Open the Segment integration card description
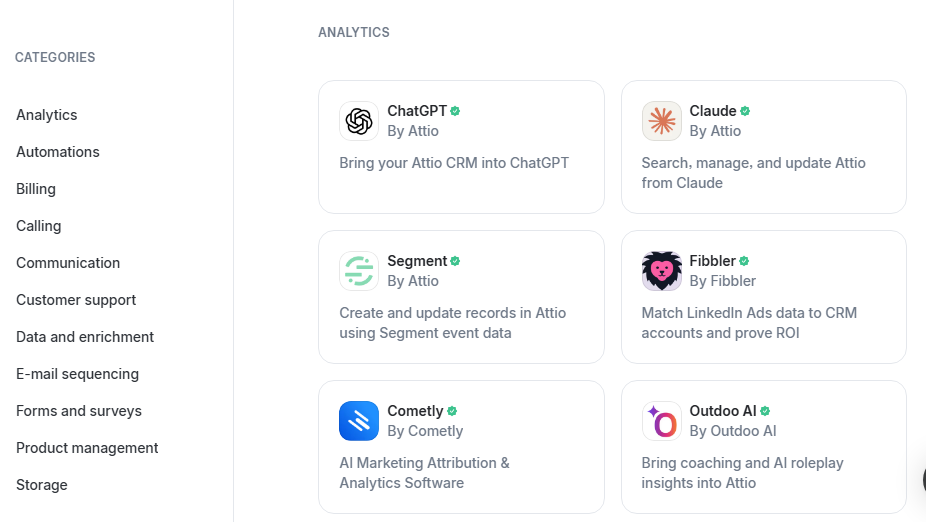 click(453, 323)
